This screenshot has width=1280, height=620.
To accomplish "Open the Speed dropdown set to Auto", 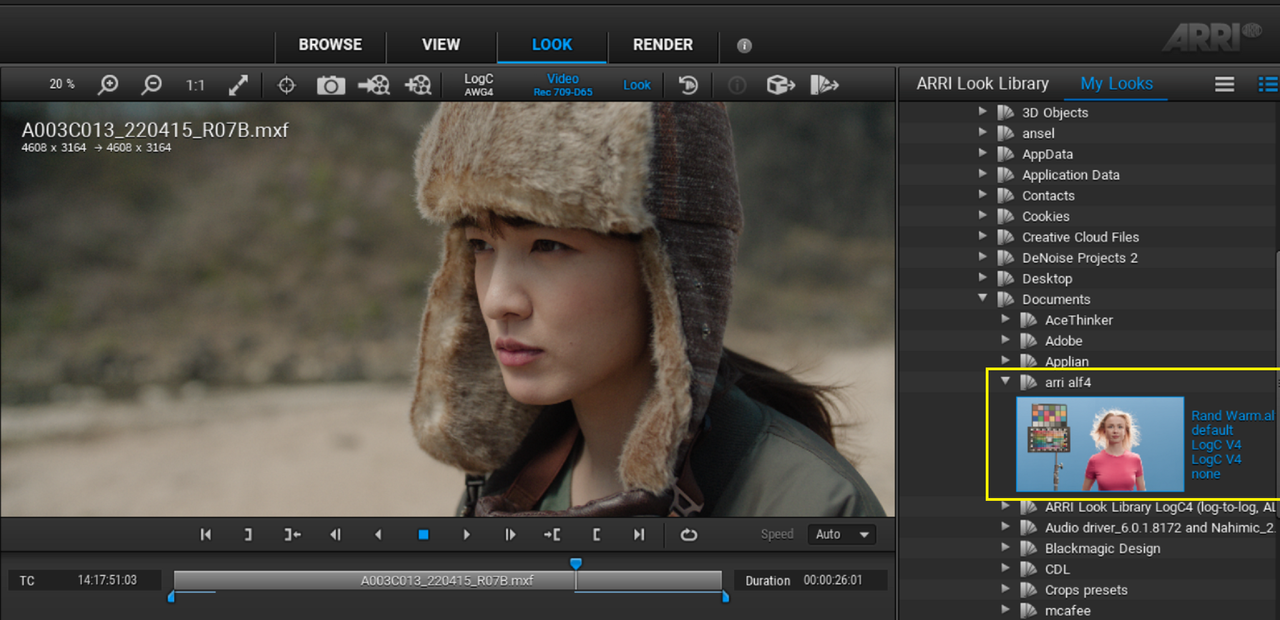I will pos(841,534).
